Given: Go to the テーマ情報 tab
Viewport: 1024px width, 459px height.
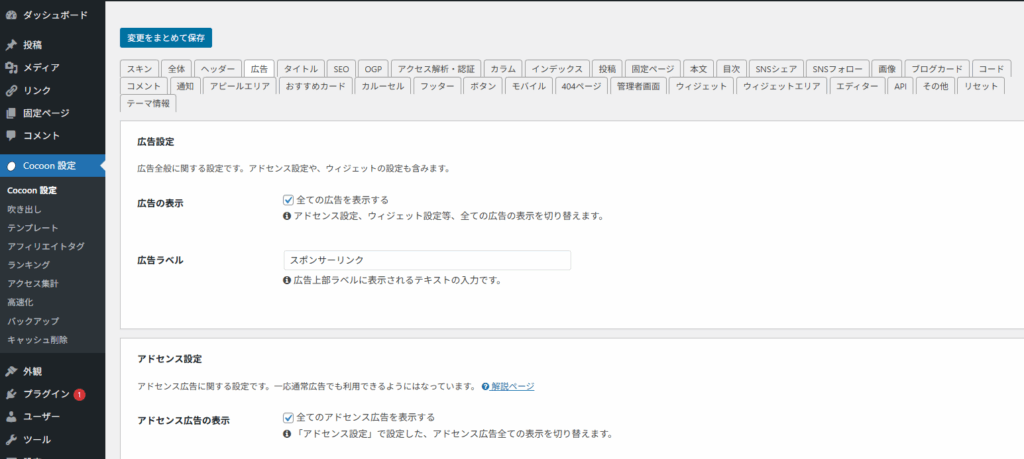Looking at the screenshot, I should [x=147, y=103].
